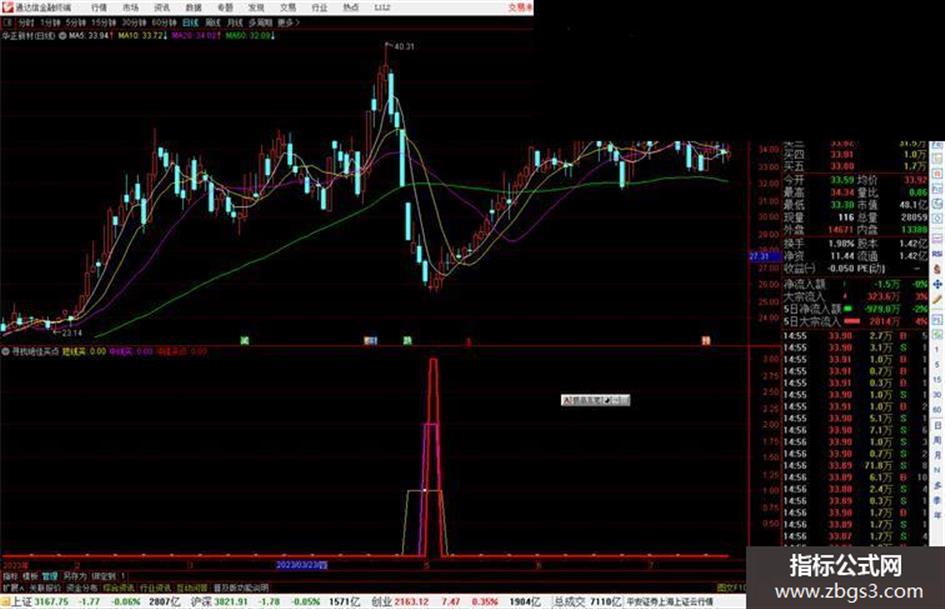The height and width of the screenshot is (609, 945).
Task: Open the 热点 menu
Action: [x=351, y=8]
